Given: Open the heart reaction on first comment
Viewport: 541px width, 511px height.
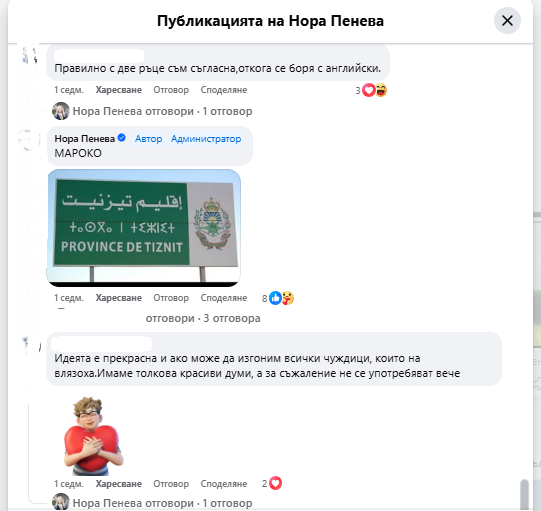Looking at the screenshot, I should tap(368, 90).
